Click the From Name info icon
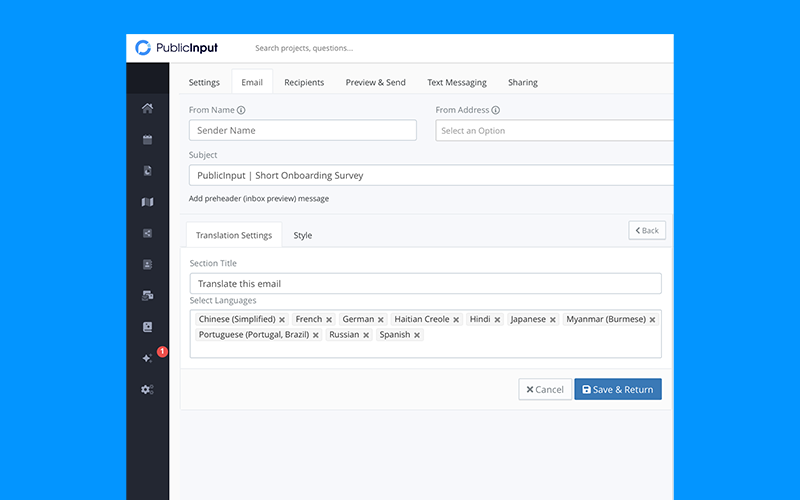Screen dimensions: 800x500 pyautogui.click(x=241, y=110)
